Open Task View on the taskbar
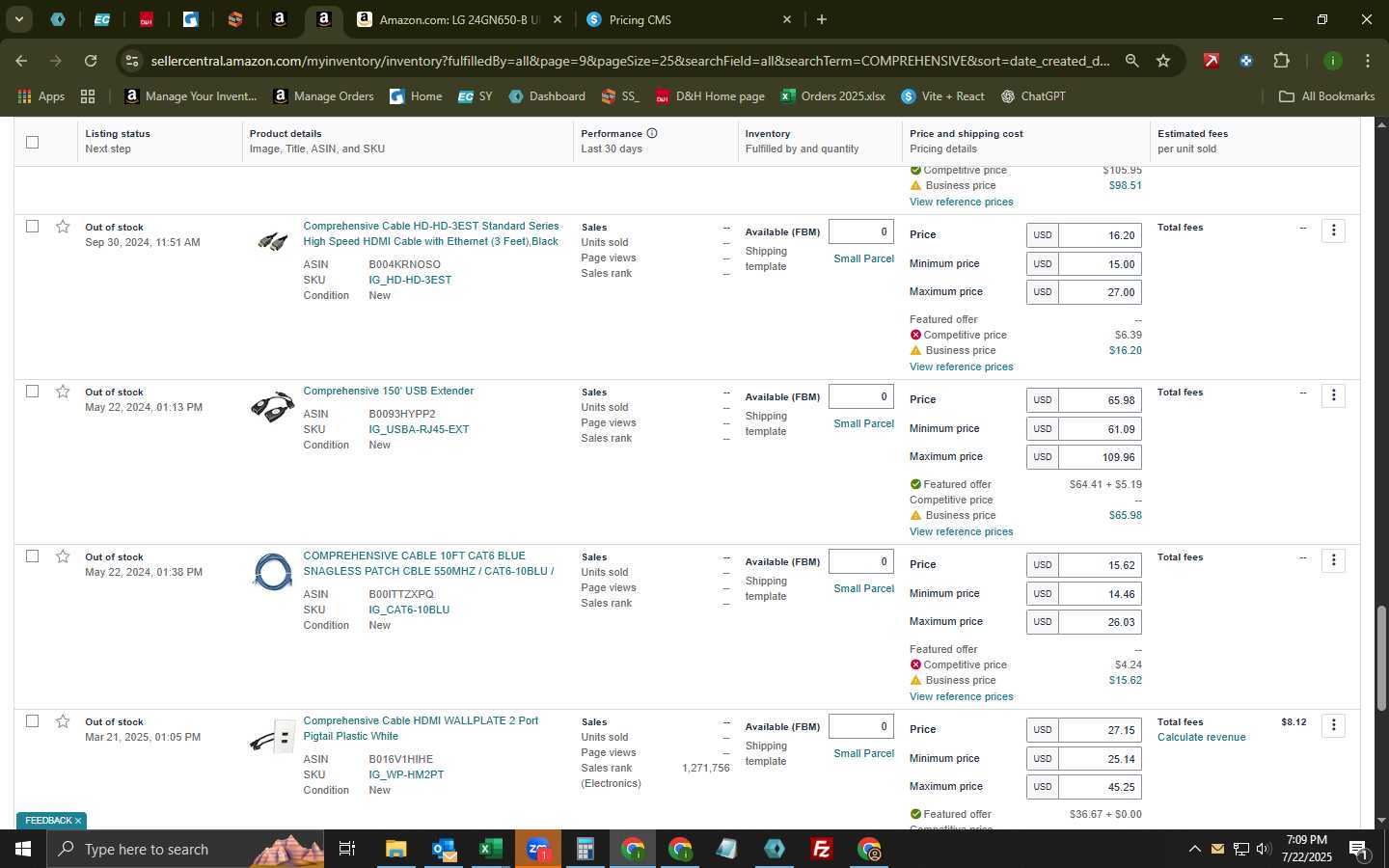This screenshot has width=1389, height=868. (x=346, y=849)
